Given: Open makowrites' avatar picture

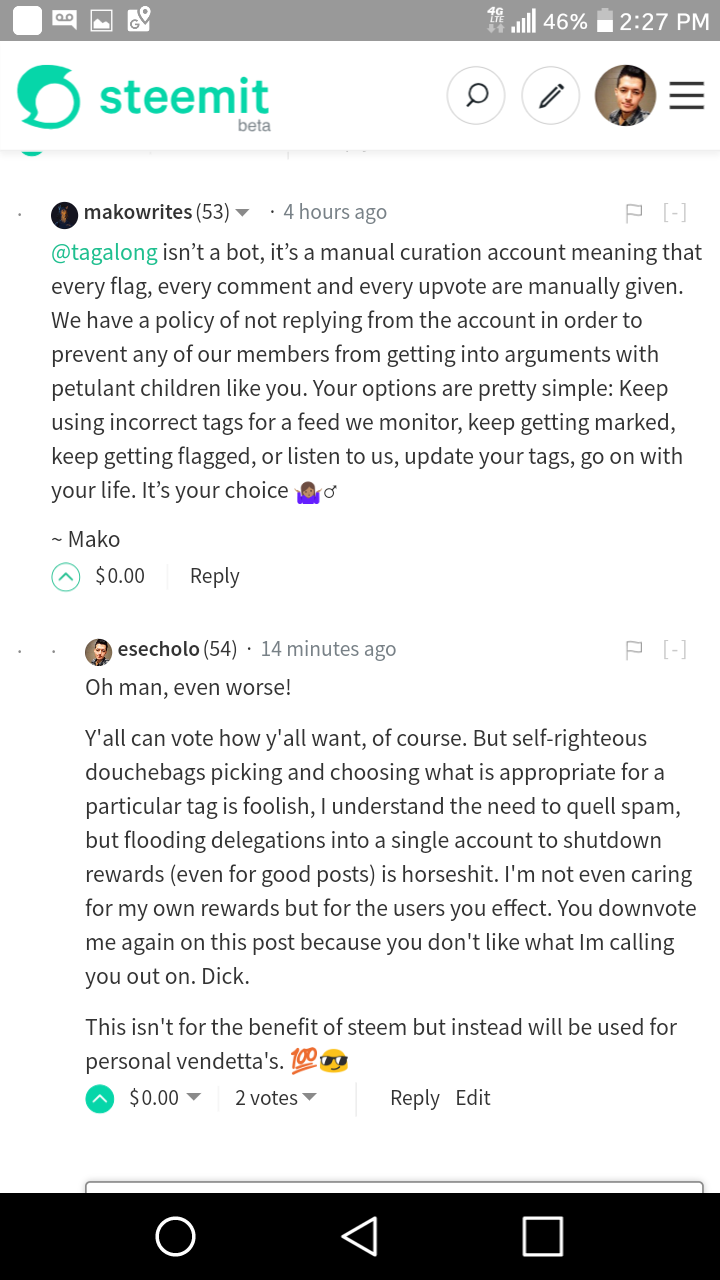Looking at the screenshot, I should (x=65, y=213).
